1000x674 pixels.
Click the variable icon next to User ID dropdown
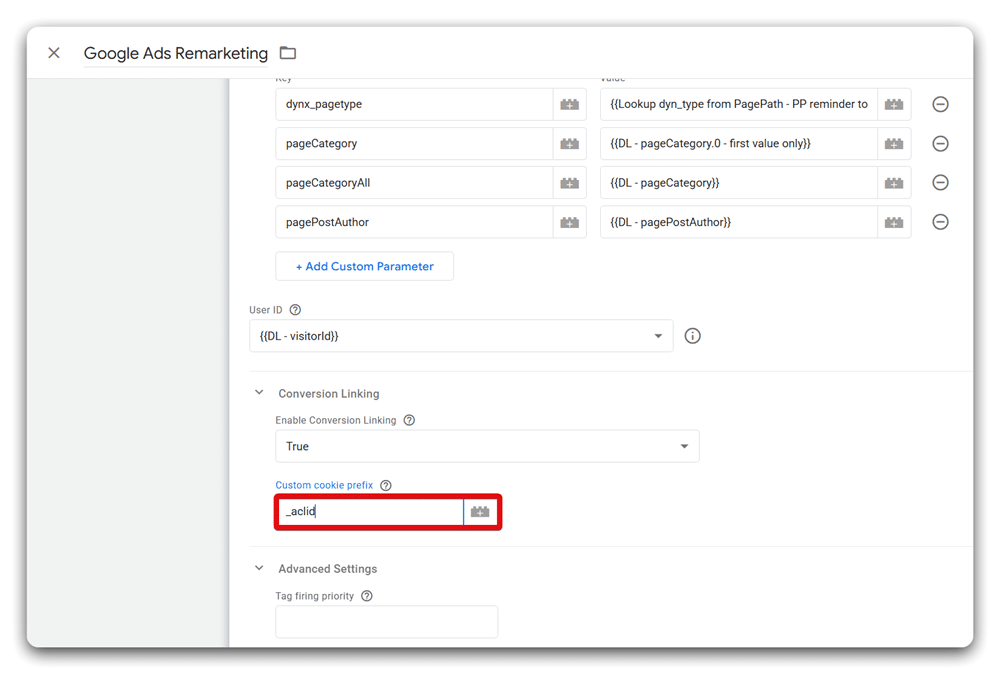point(692,335)
